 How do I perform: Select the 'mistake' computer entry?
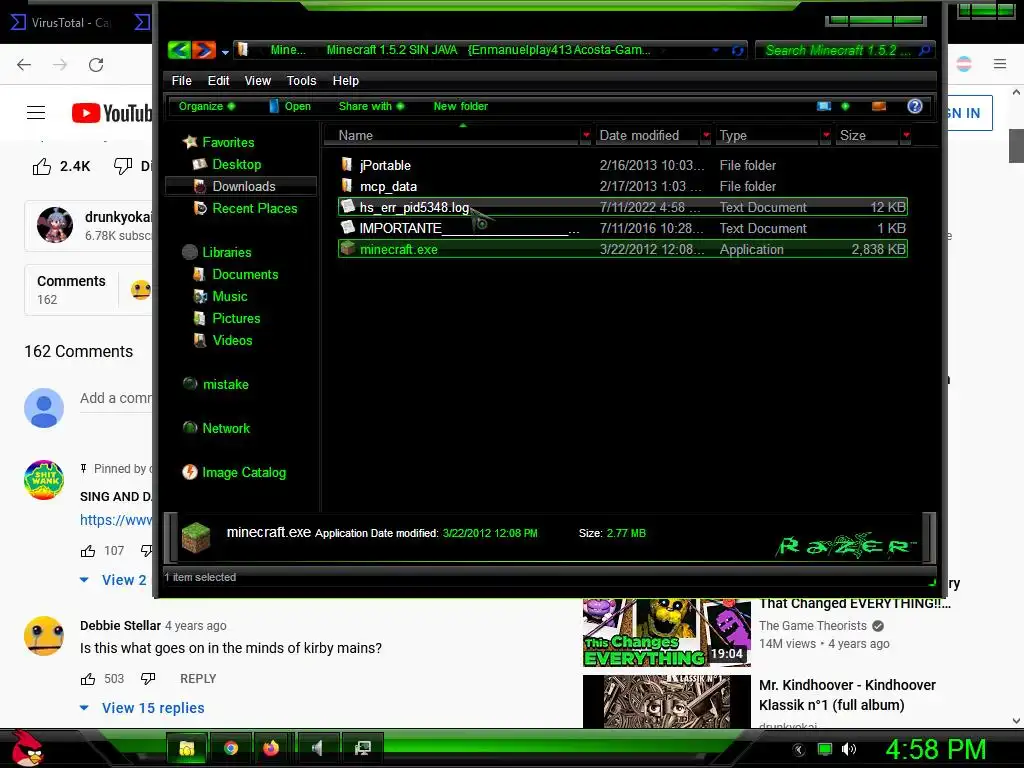tap(225, 384)
